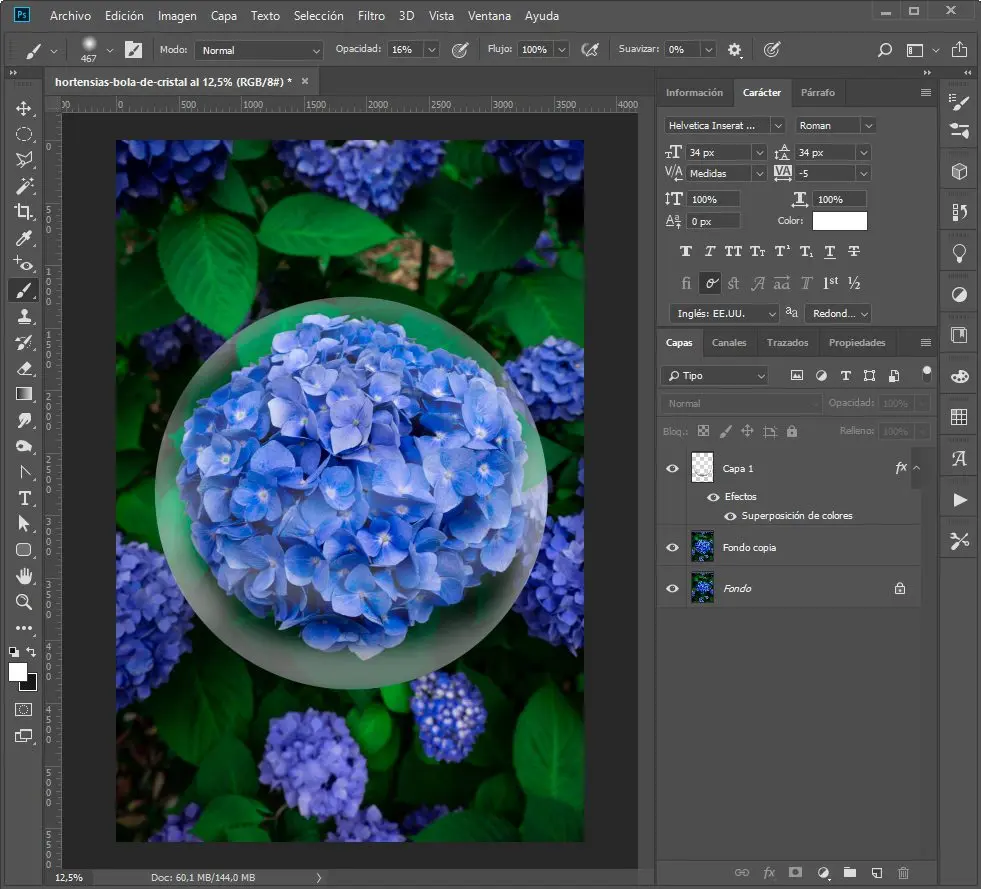Click the faux bold T button
Screen dimensions: 981x889
click(686, 251)
